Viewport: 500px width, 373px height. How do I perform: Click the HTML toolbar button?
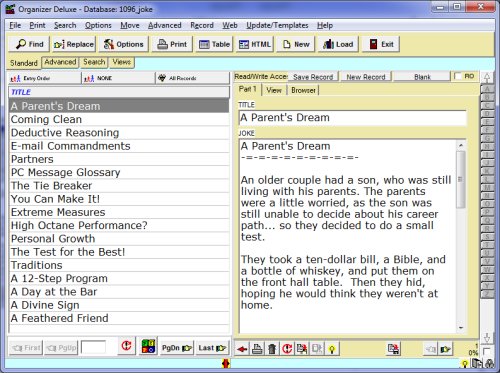pos(255,44)
